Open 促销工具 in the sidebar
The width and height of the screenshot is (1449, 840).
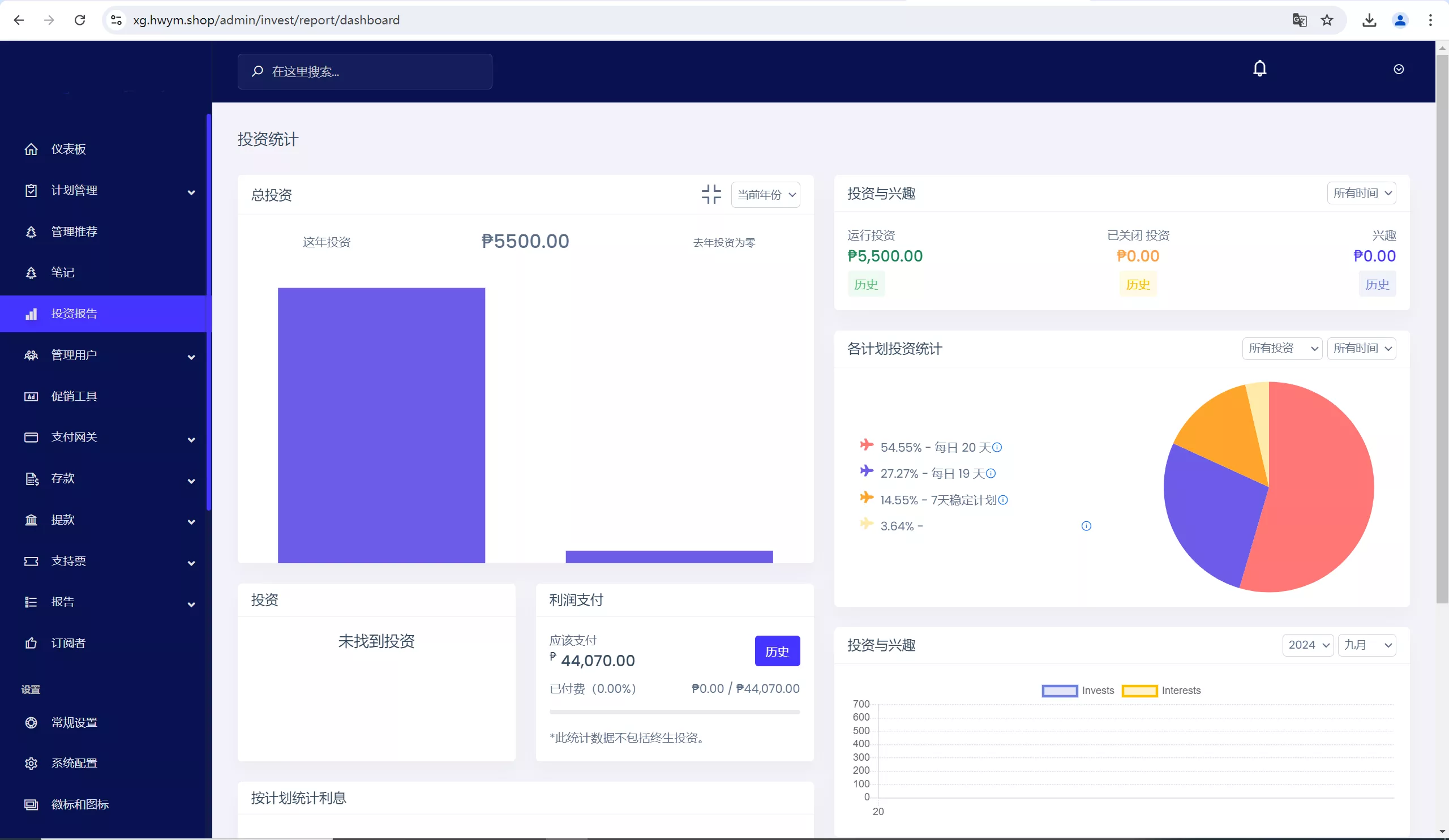(x=74, y=396)
